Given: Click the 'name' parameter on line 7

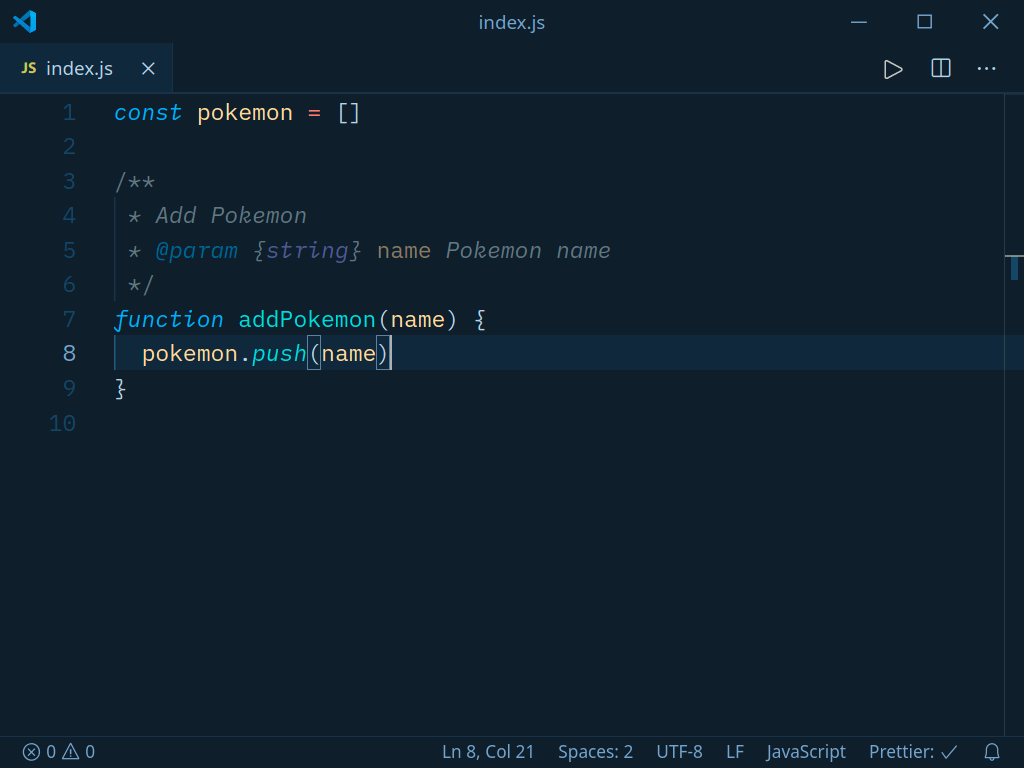Looking at the screenshot, I should click(417, 319).
